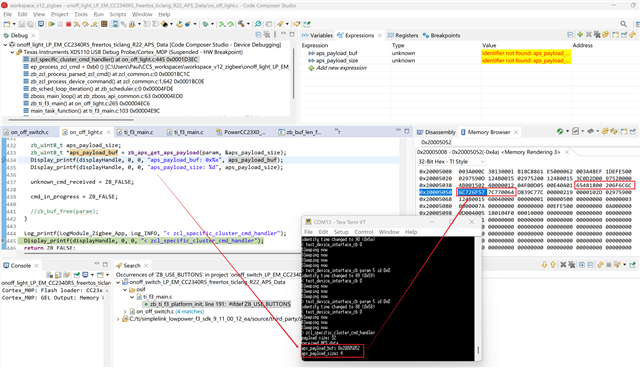Click Remove All Expressions double-X icon
Image resolution: width=640 pixels, height=368 pixels.
[x=597, y=35]
